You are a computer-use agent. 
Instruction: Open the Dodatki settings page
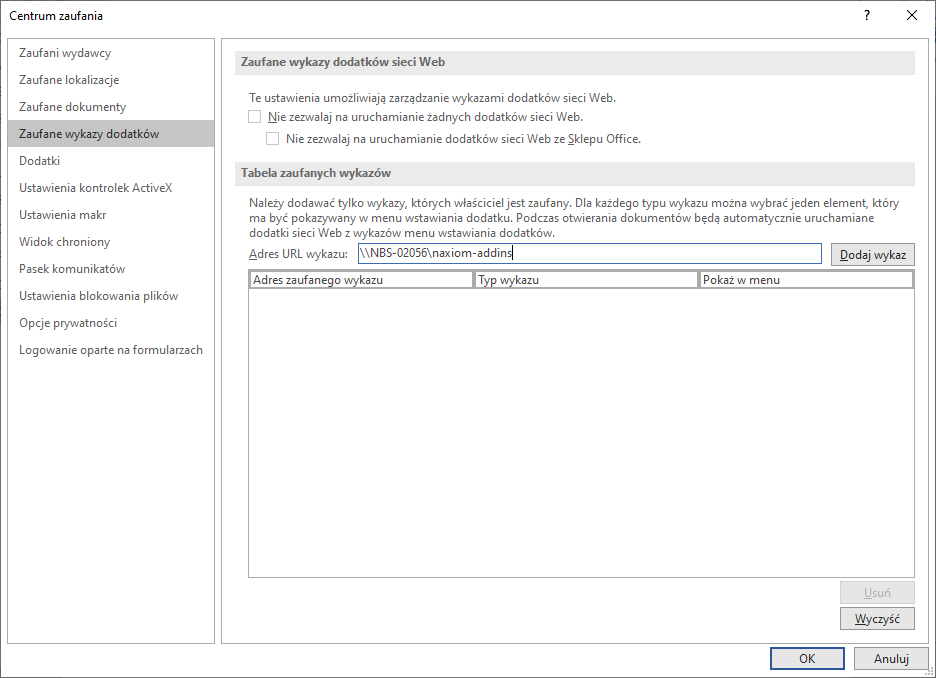click(x=40, y=161)
